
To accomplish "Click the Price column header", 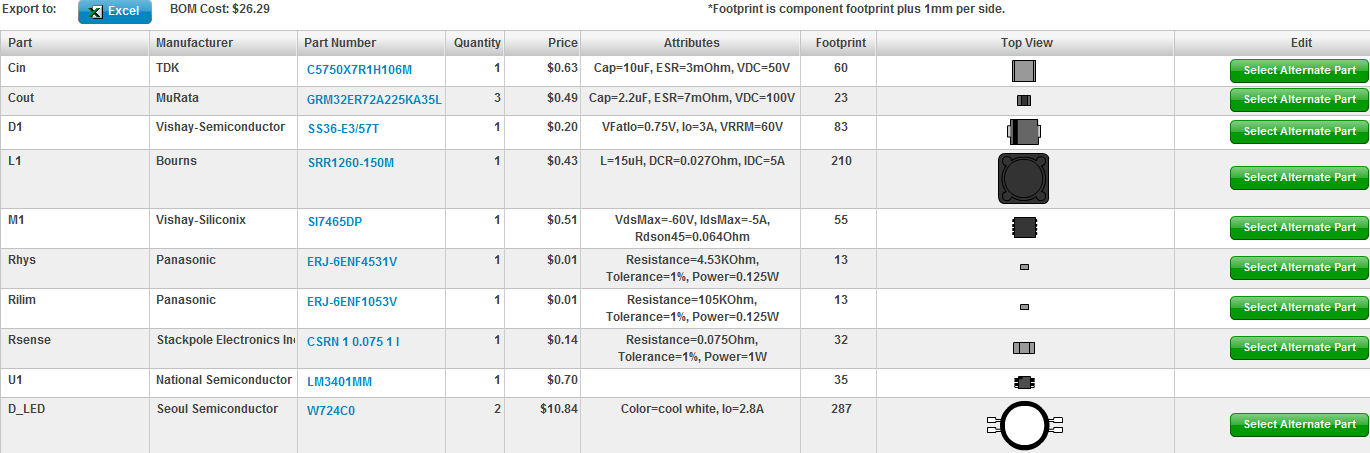I will pyautogui.click(x=563, y=43).
